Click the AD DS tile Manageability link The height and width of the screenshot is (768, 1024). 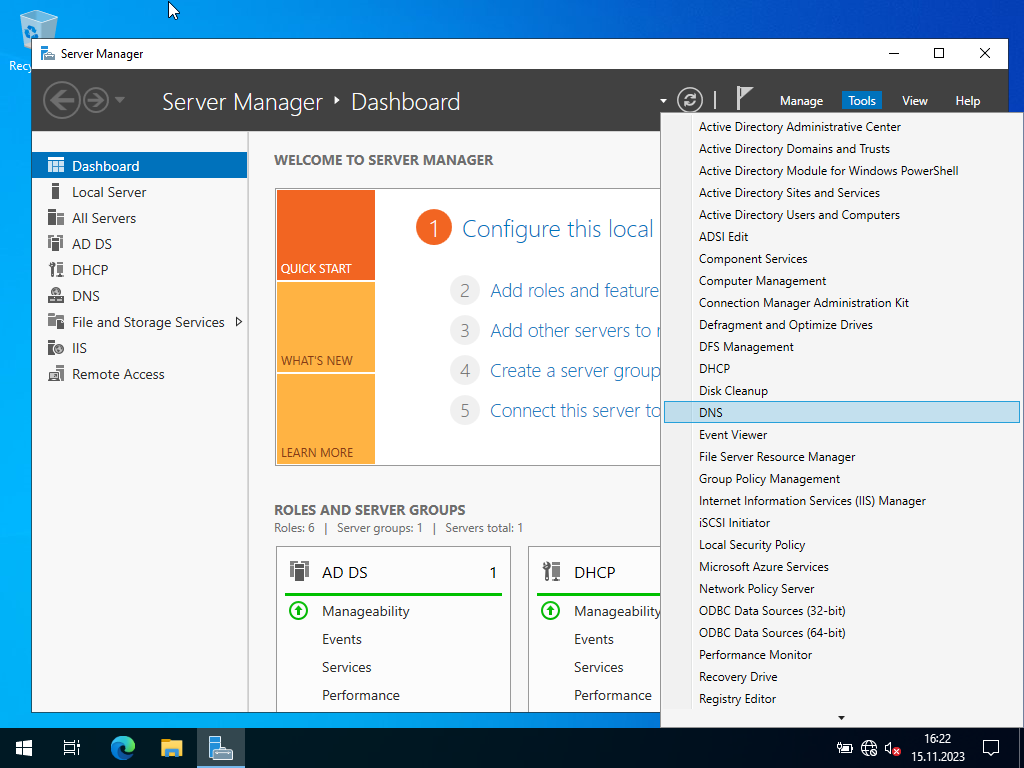click(x=366, y=611)
